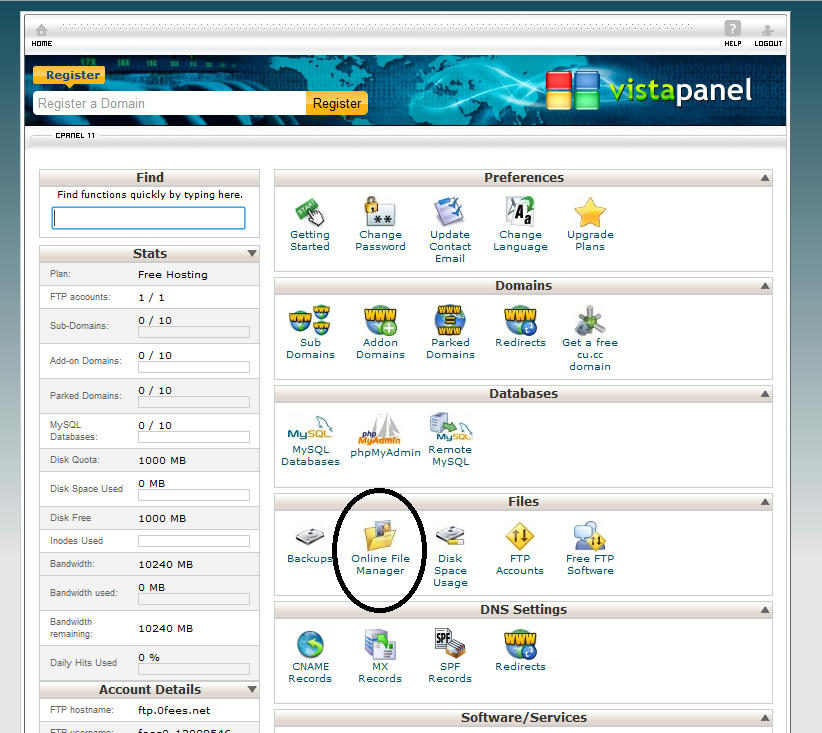The width and height of the screenshot is (822, 733).
Task: Open Backups in Files section
Action: click(x=309, y=545)
